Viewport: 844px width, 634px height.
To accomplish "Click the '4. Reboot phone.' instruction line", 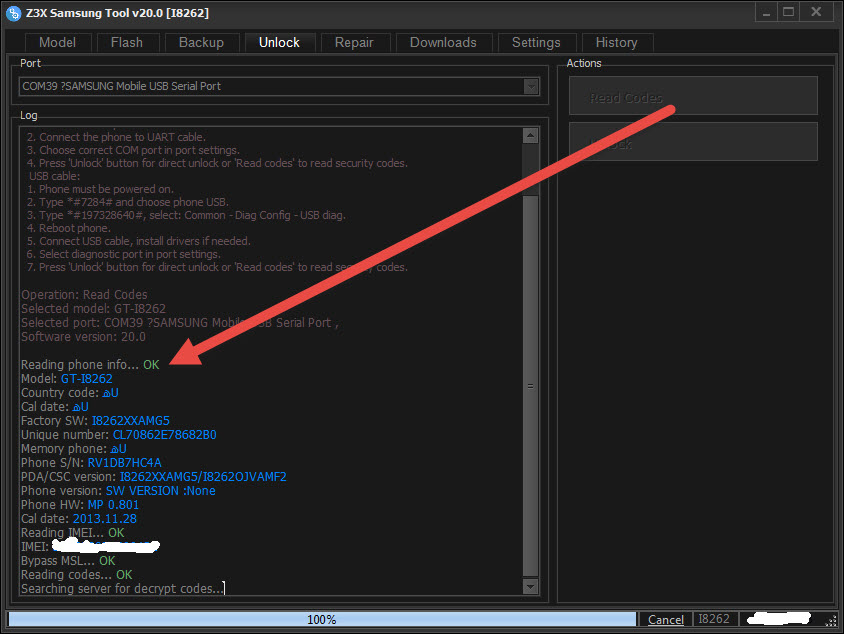I will click(68, 228).
